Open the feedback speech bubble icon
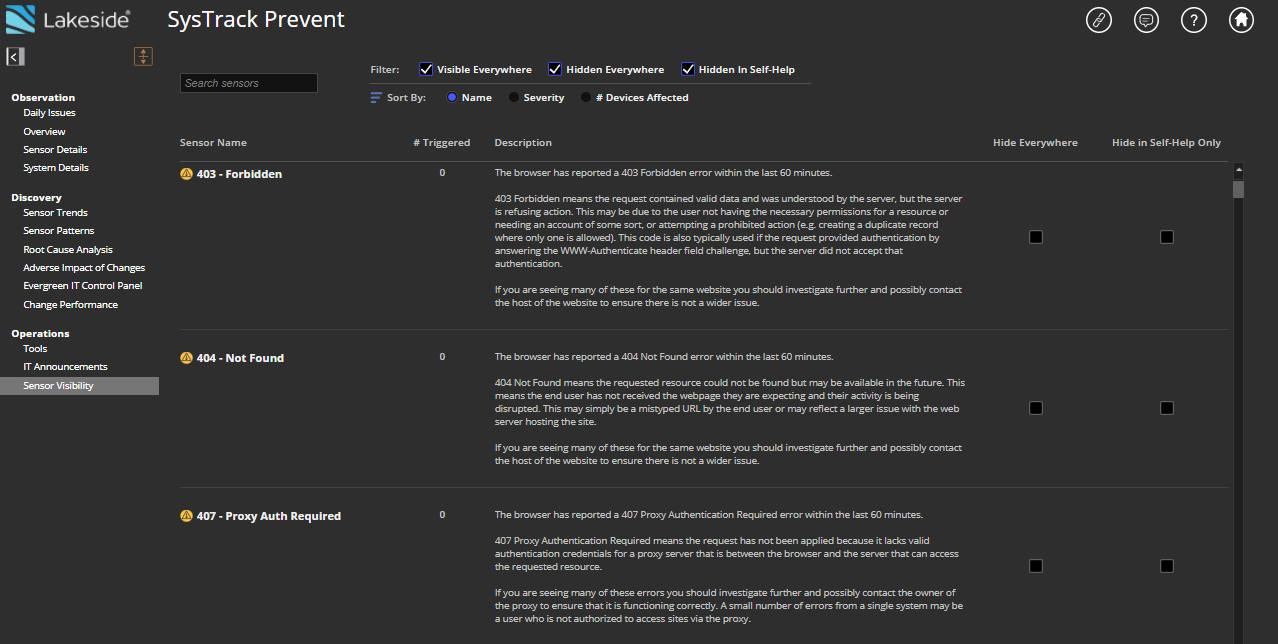Screen dimensions: 1278x644 (1146, 20)
